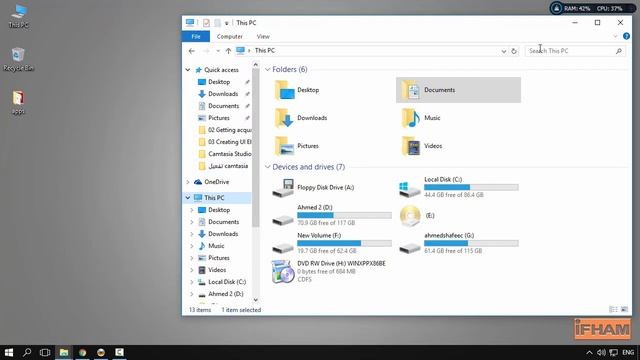
Task: Open taskbar Search
Action: pos(27,352)
